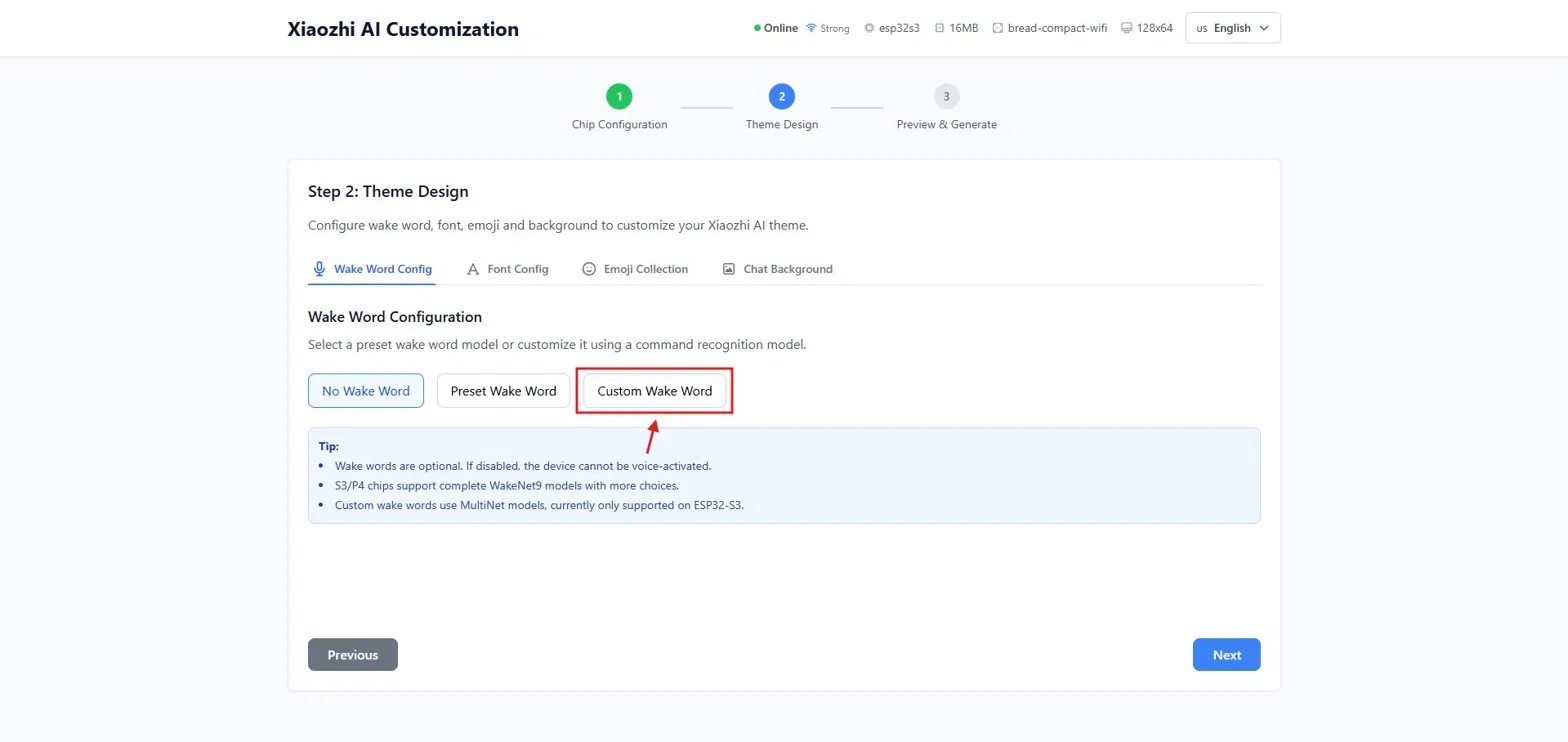
Task: Click the 16MB flash memory icon
Action: (x=939, y=28)
